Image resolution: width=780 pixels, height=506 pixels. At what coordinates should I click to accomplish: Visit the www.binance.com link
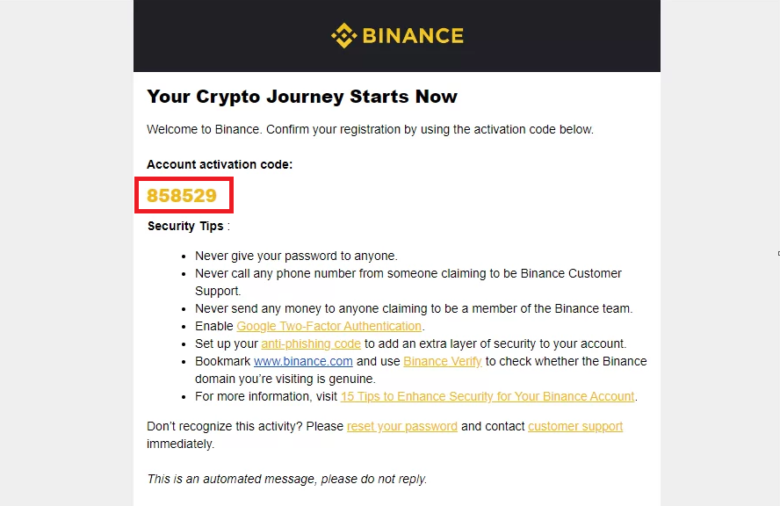303,361
